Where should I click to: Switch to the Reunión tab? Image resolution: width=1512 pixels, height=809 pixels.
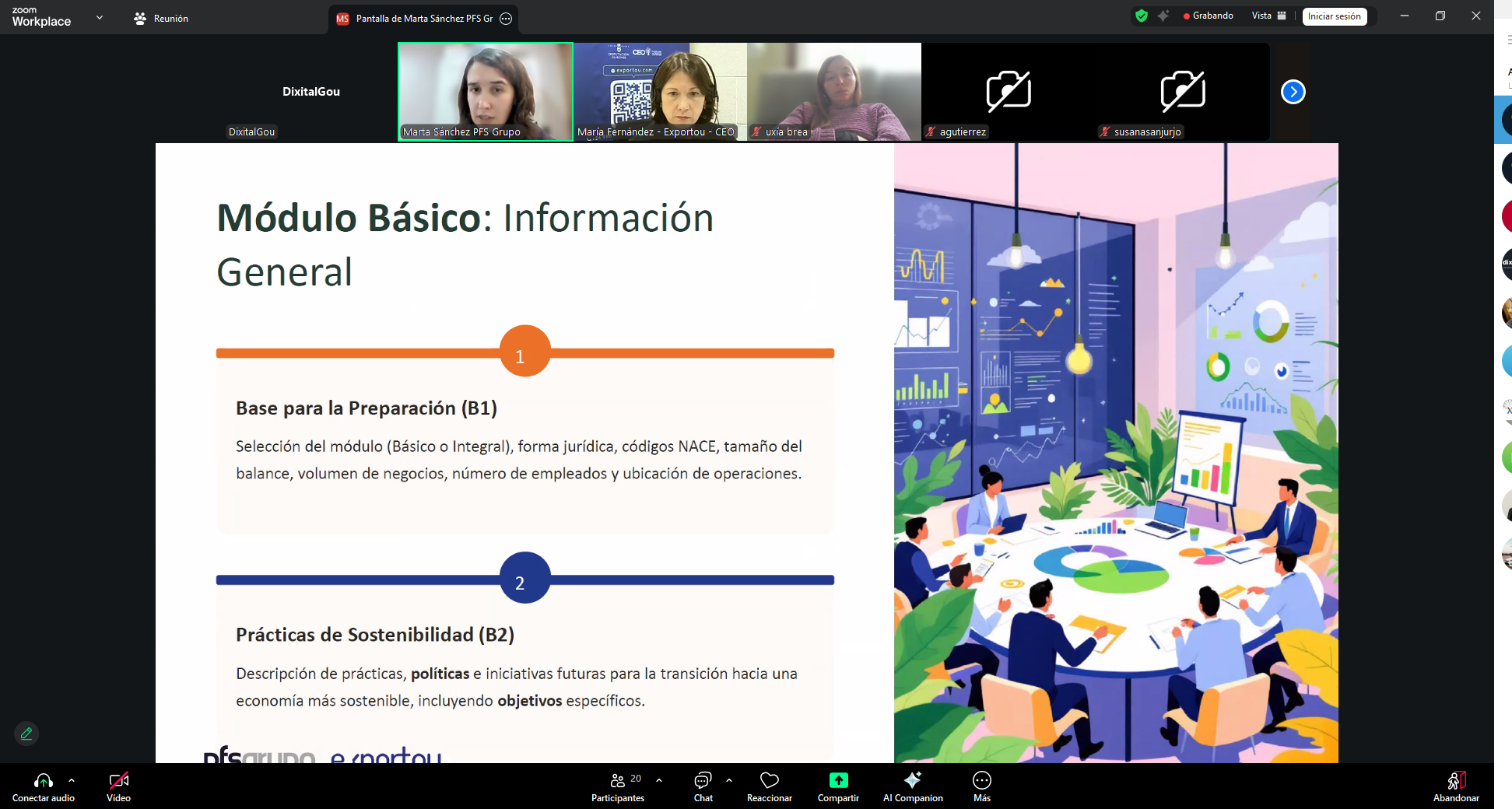pyautogui.click(x=161, y=18)
